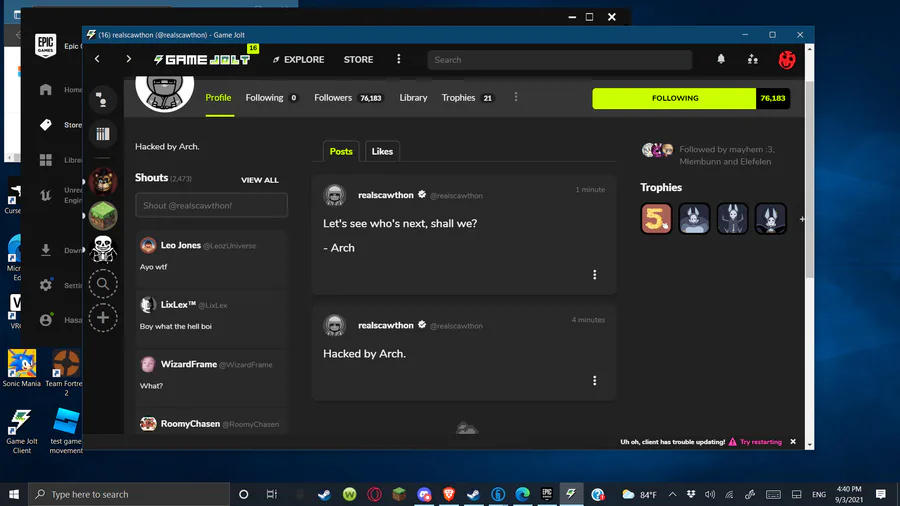
Task: Toggle the green FOLLOWING button
Action: [x=674, y=98]
